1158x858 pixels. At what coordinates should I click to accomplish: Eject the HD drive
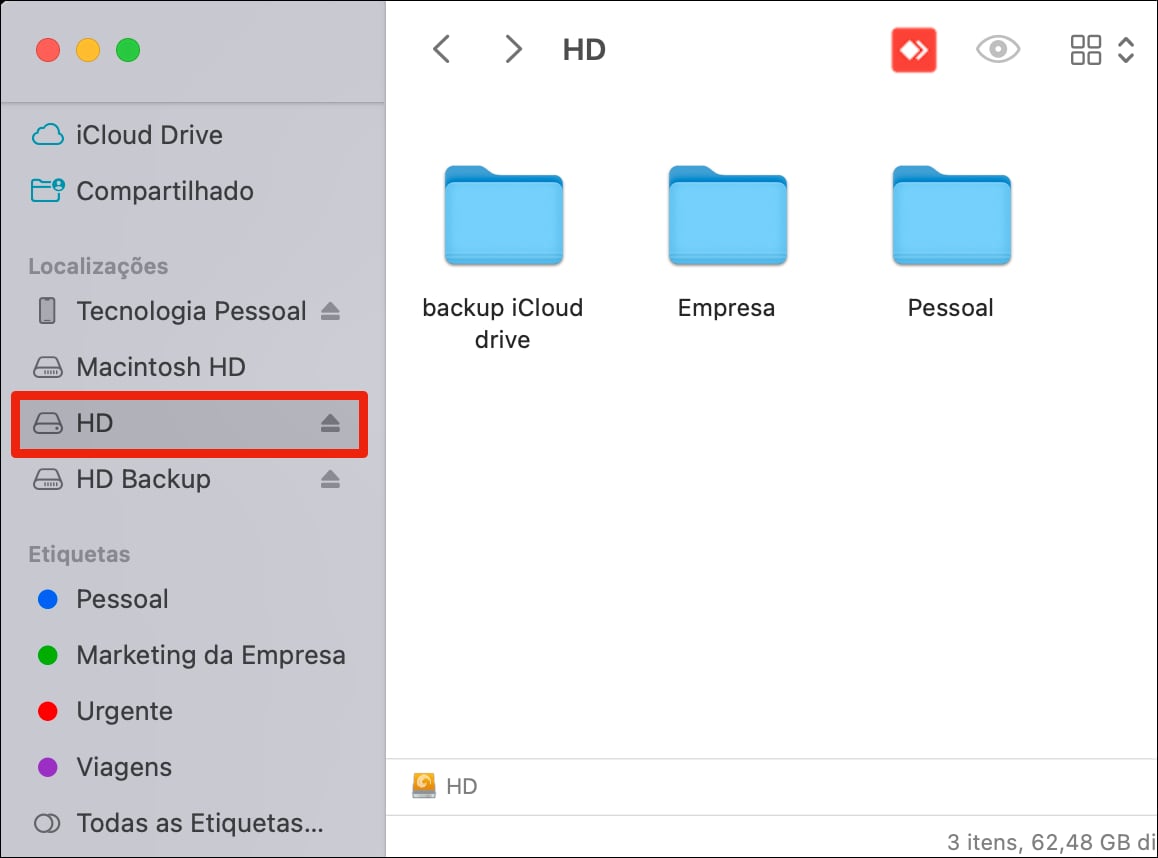(331, 424)
